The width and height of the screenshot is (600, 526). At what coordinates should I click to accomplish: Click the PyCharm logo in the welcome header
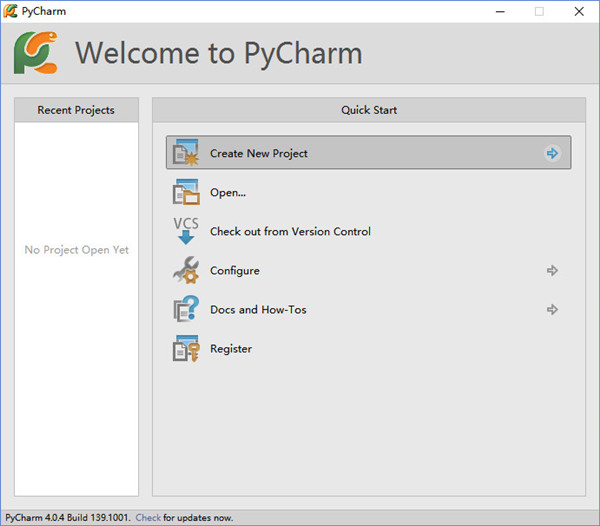[36, 53]
